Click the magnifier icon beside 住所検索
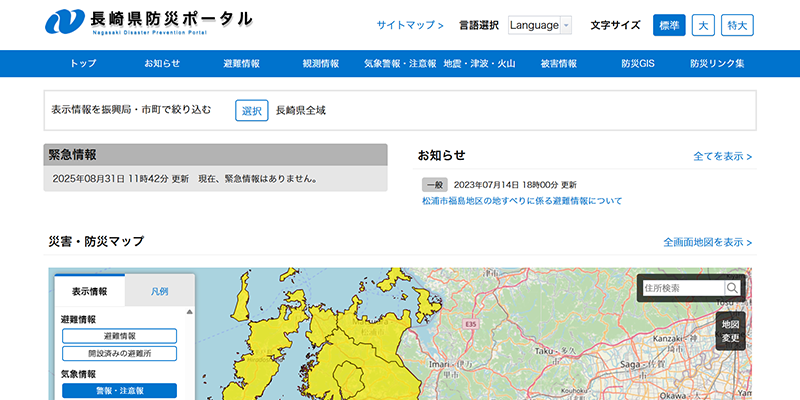800x400 pixels. coord(732,288)
